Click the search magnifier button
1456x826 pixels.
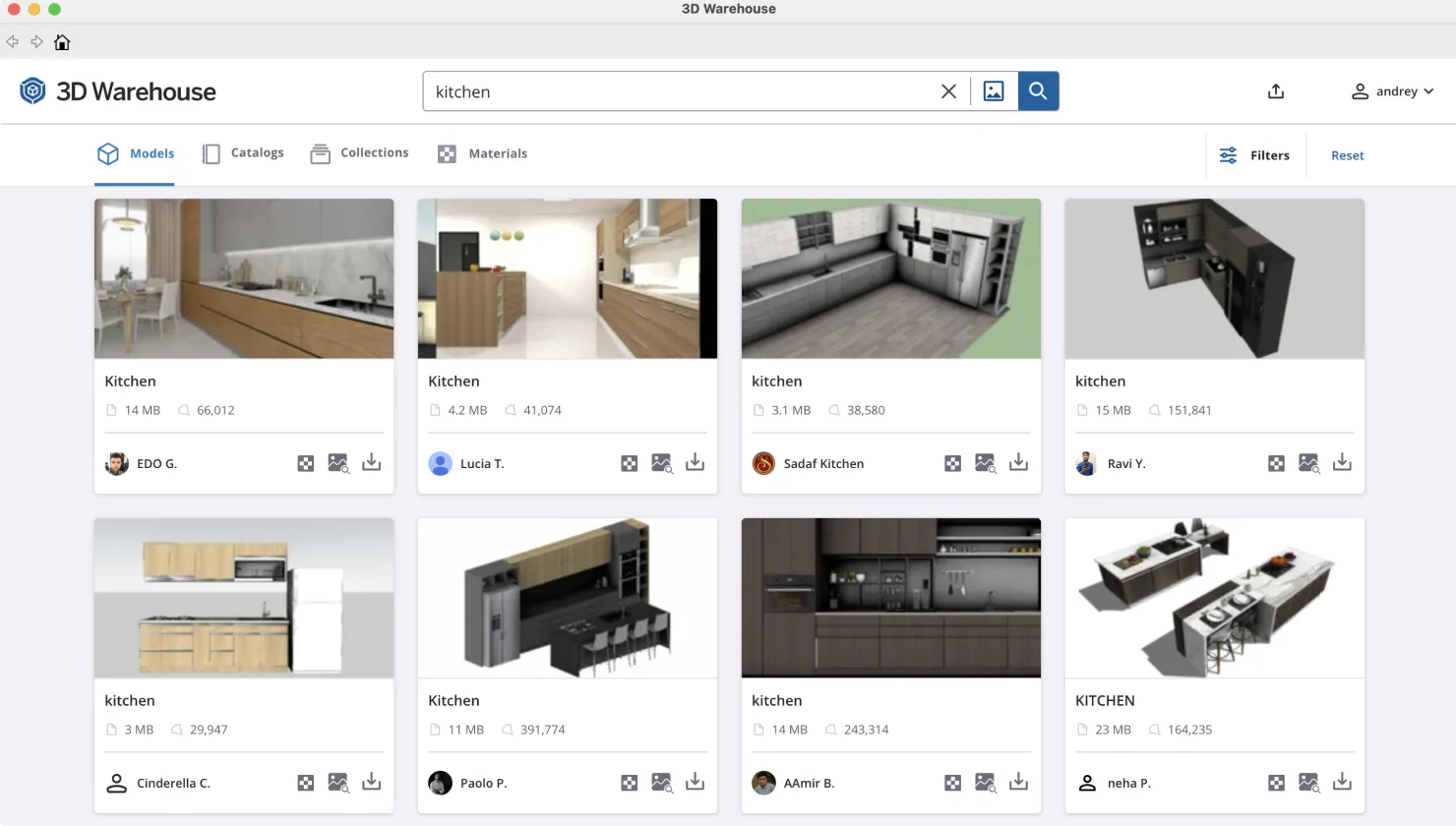pos(1038,91)
